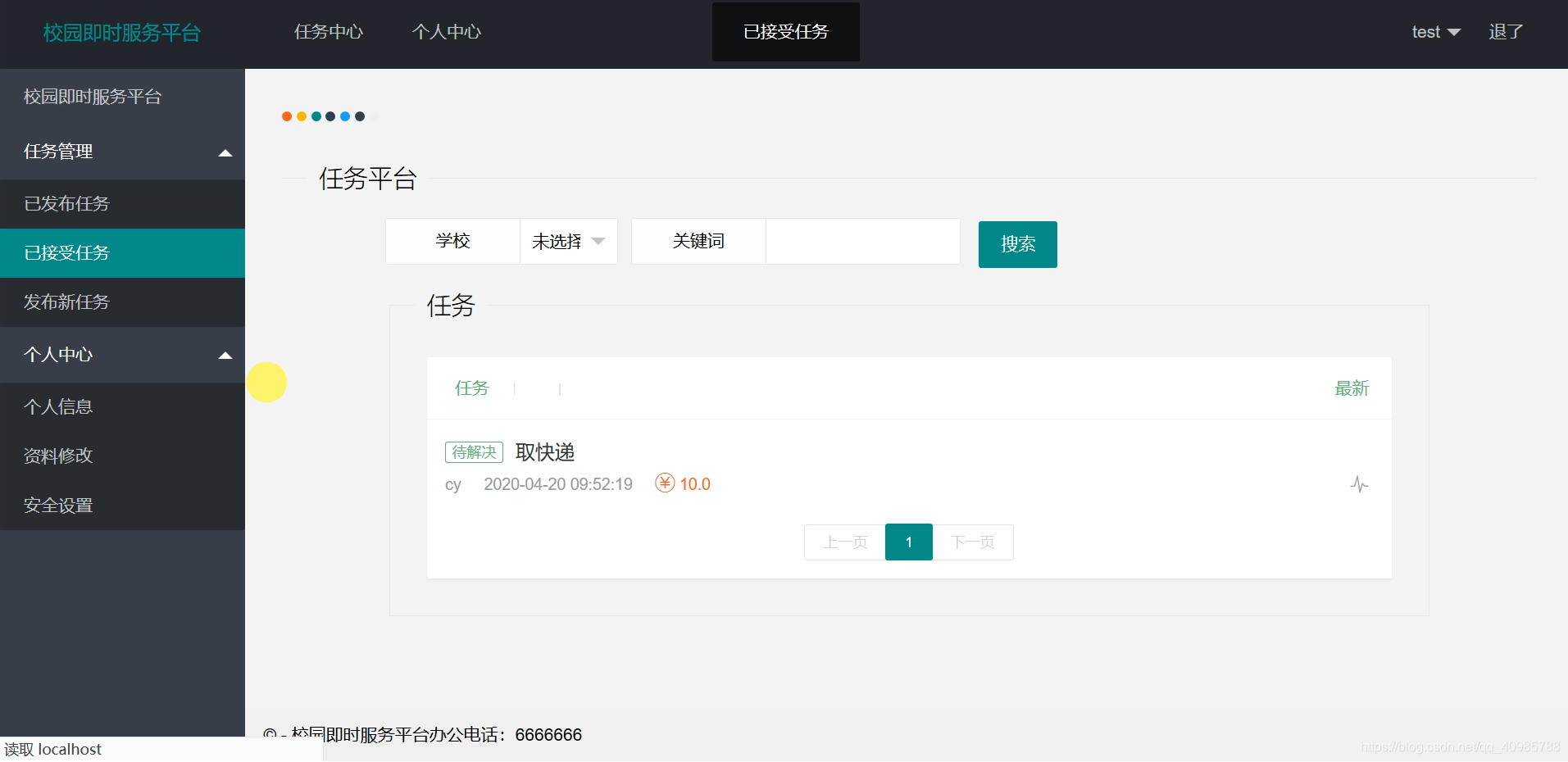This screenshot has width=1568, height=762.
Task: Click the orange dot in the color row
Action: (x=287, y=116)
